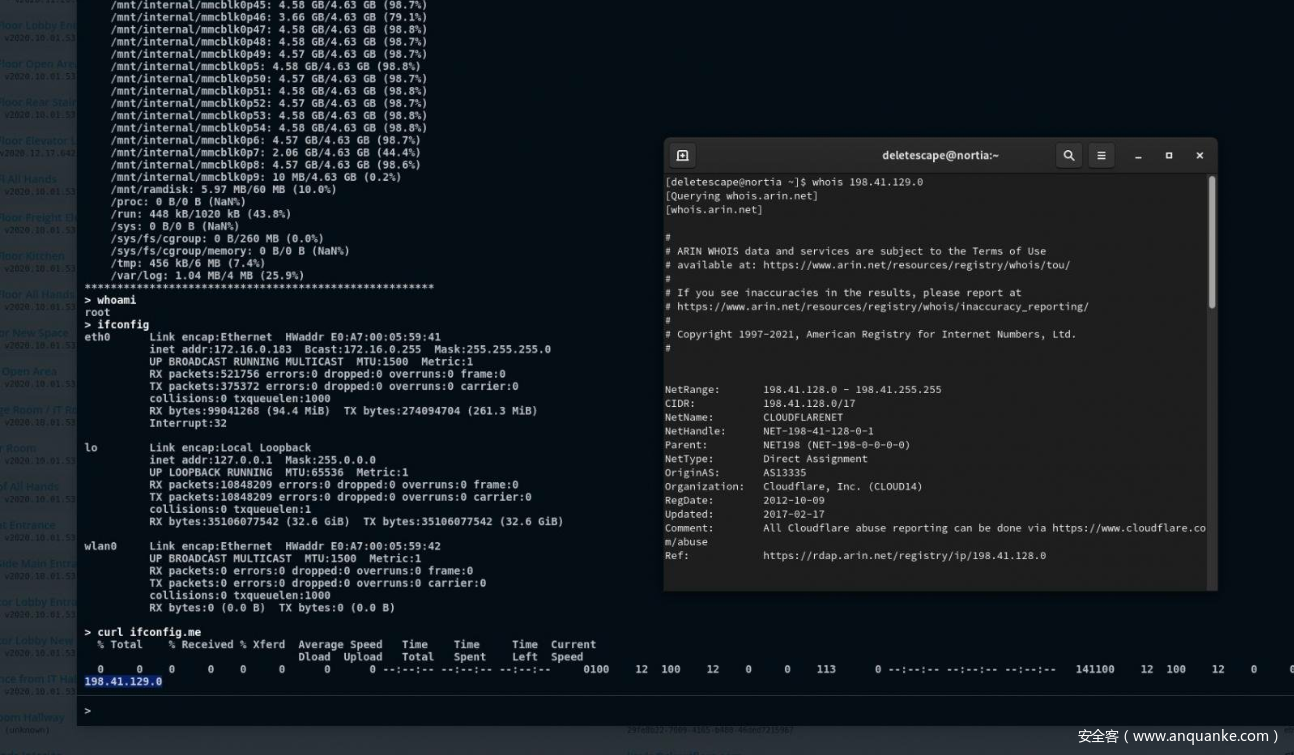The height and width of the screenshot is (755, 1294).
Task: Open the terminal hamburger menu
Action: 1101,156
